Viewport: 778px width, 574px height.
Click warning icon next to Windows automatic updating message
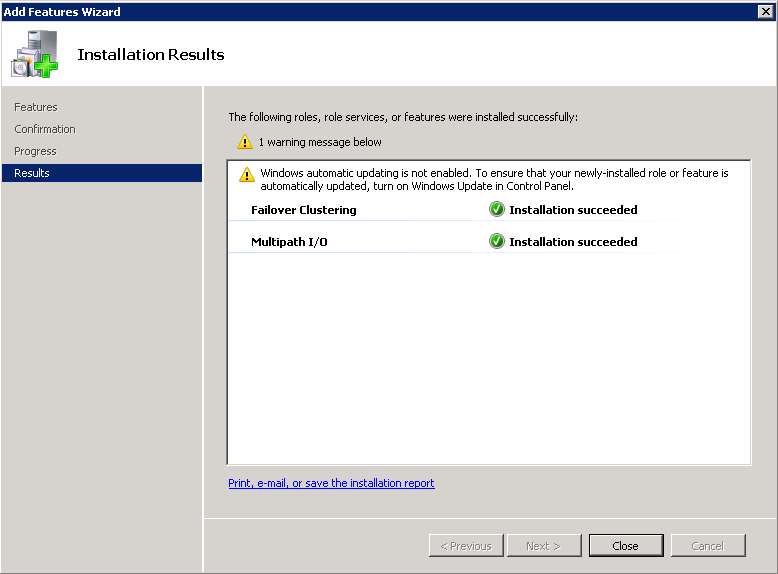tap(247, 175)
